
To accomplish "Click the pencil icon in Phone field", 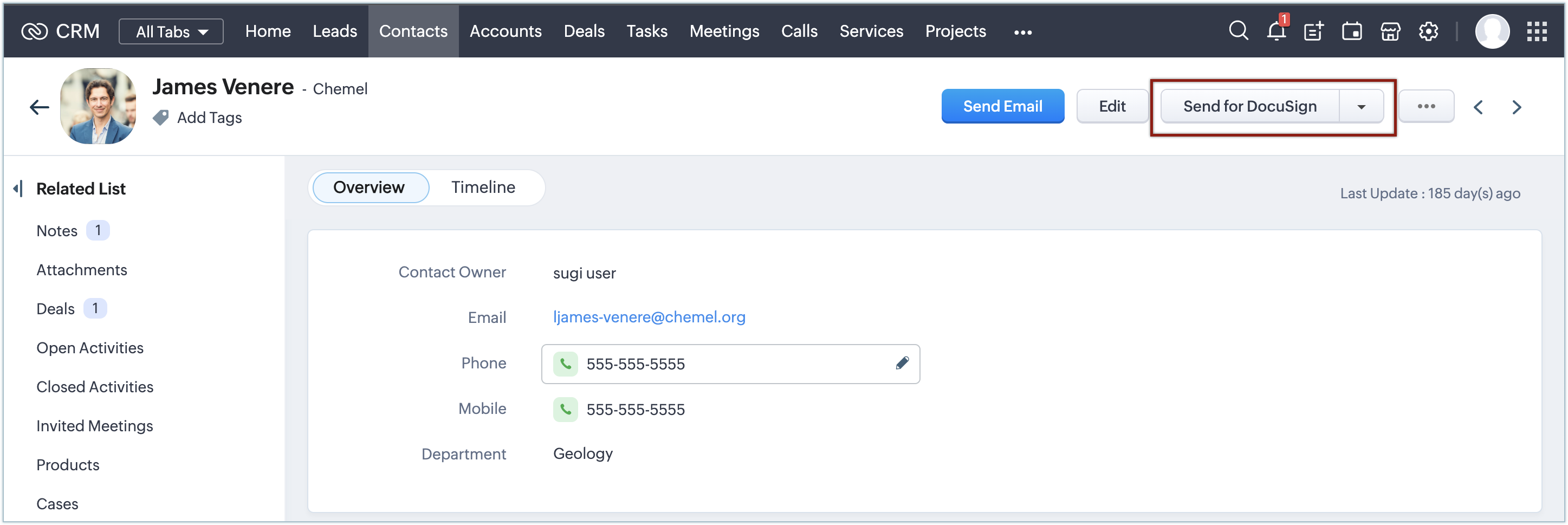I will tap(902, 363).
